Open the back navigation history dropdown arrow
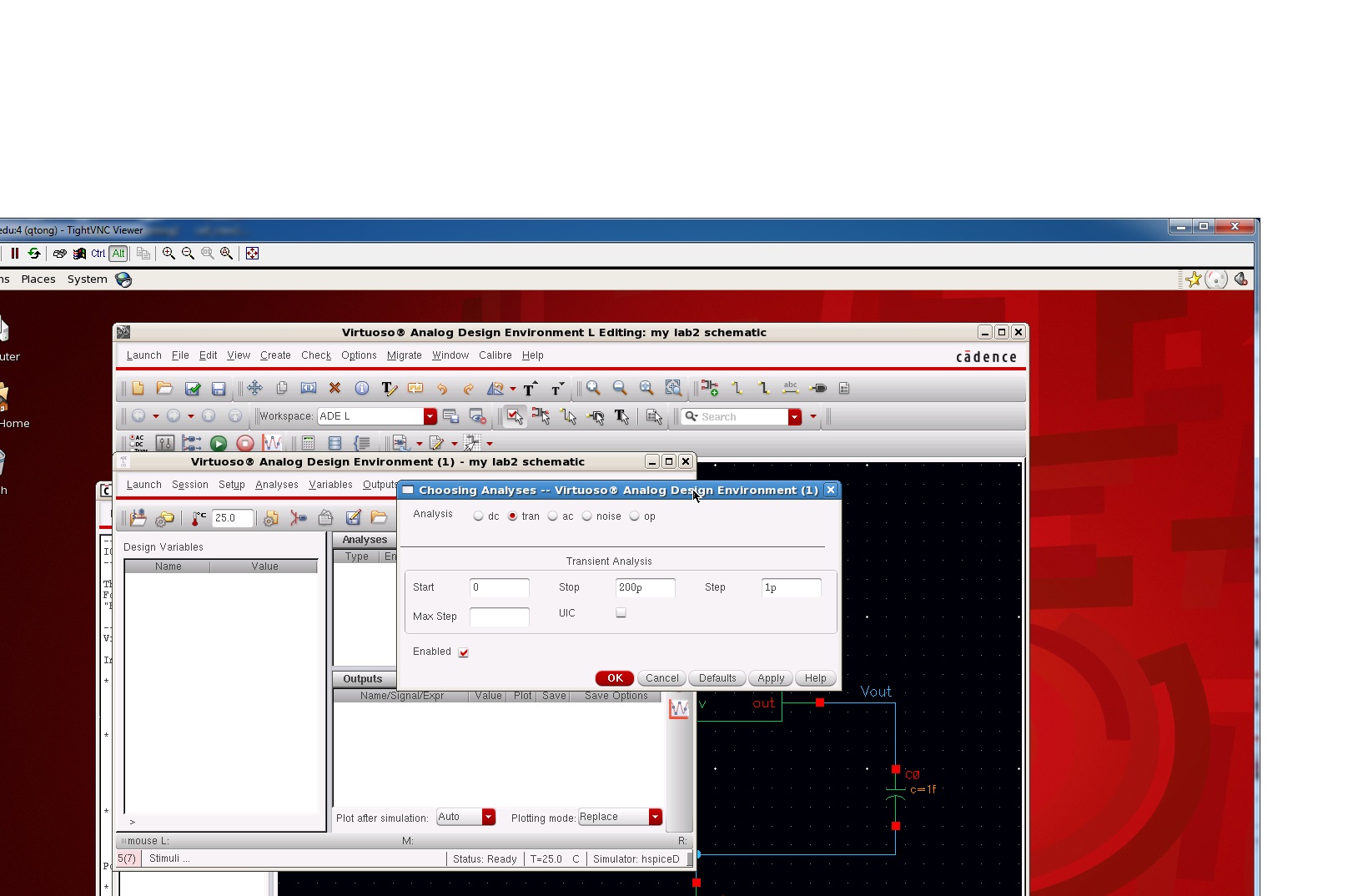This screenshot has width=1348, height=896. pyautogui.click(x=156, y=416)
